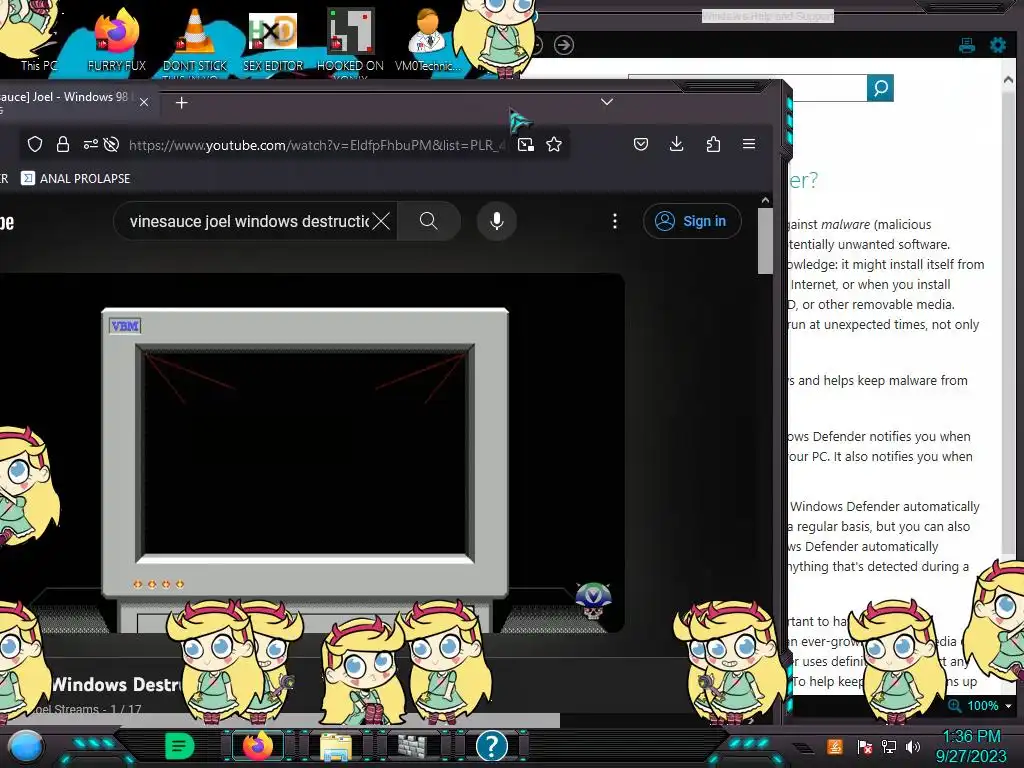Open the Firefox hamburger application menu
1024x768 pixels.
click(749, 144)
